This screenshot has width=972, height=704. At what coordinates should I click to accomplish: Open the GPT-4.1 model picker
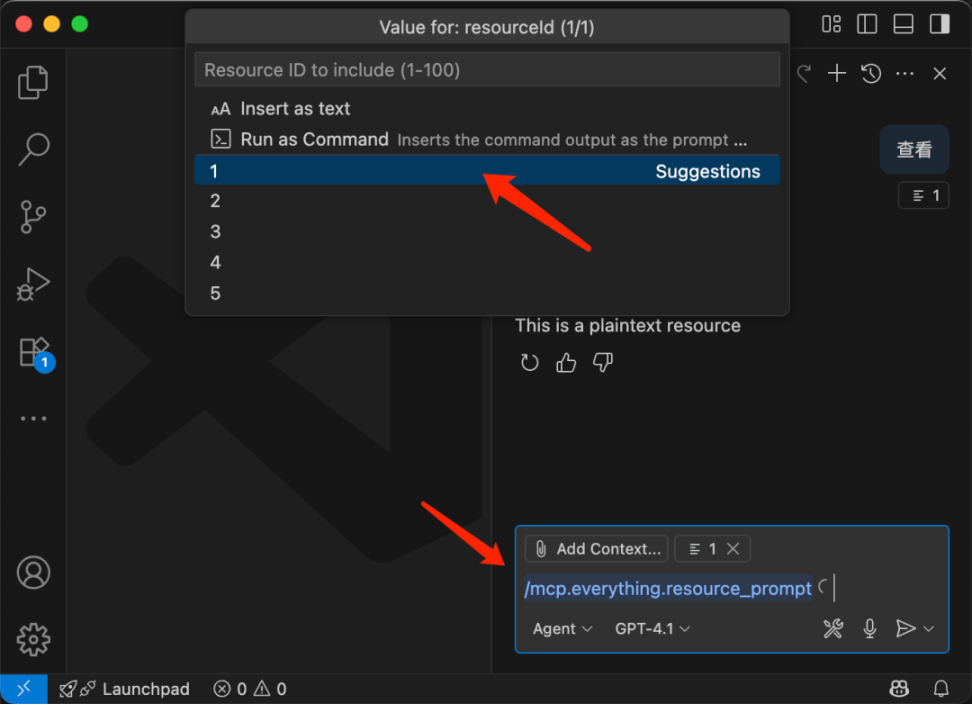(x=652, y=629)
